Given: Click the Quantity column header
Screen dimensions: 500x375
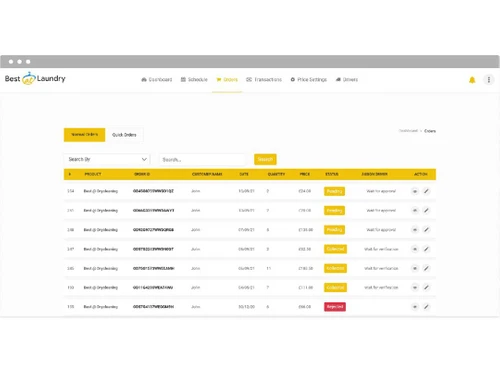Looking at the screenshot, I should 276,174.
